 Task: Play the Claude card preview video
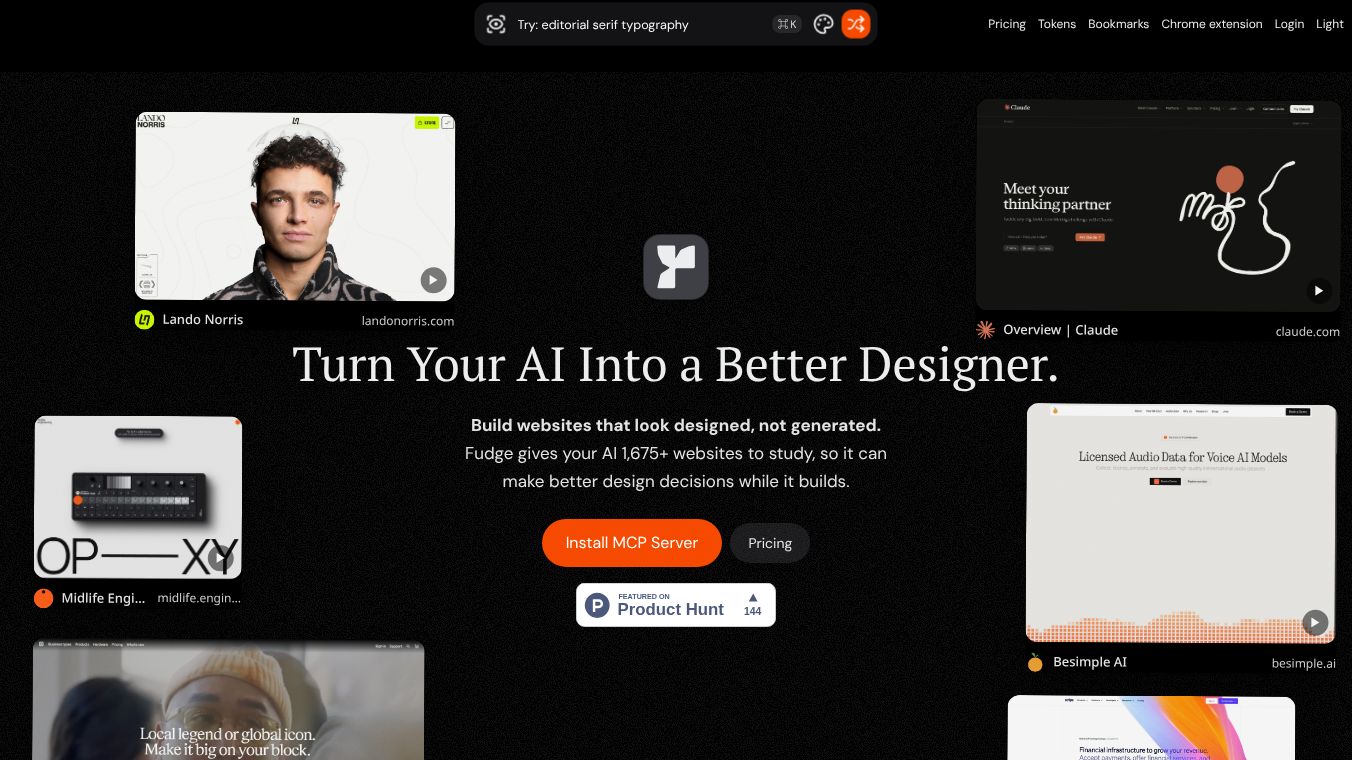coord(1319,291)
